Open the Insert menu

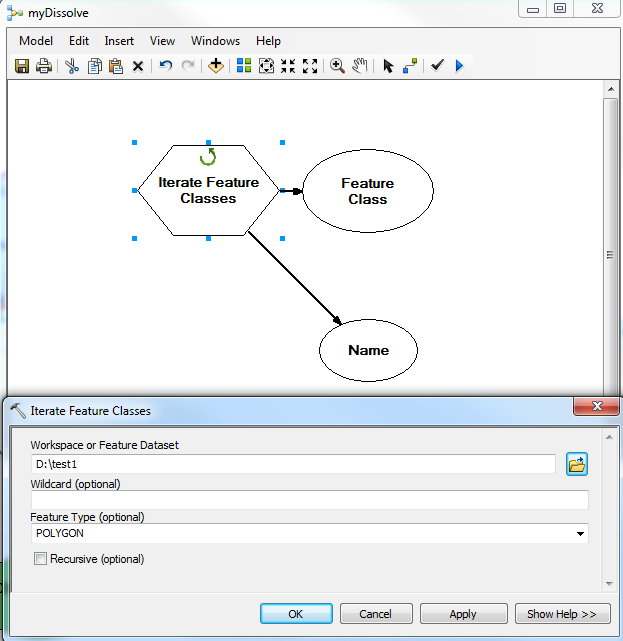119,41
